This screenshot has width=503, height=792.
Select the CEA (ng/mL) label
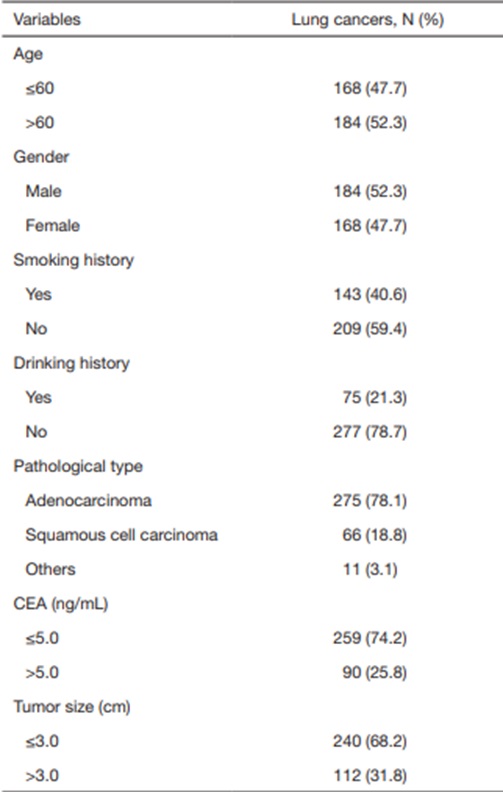[x=61, y=604]
